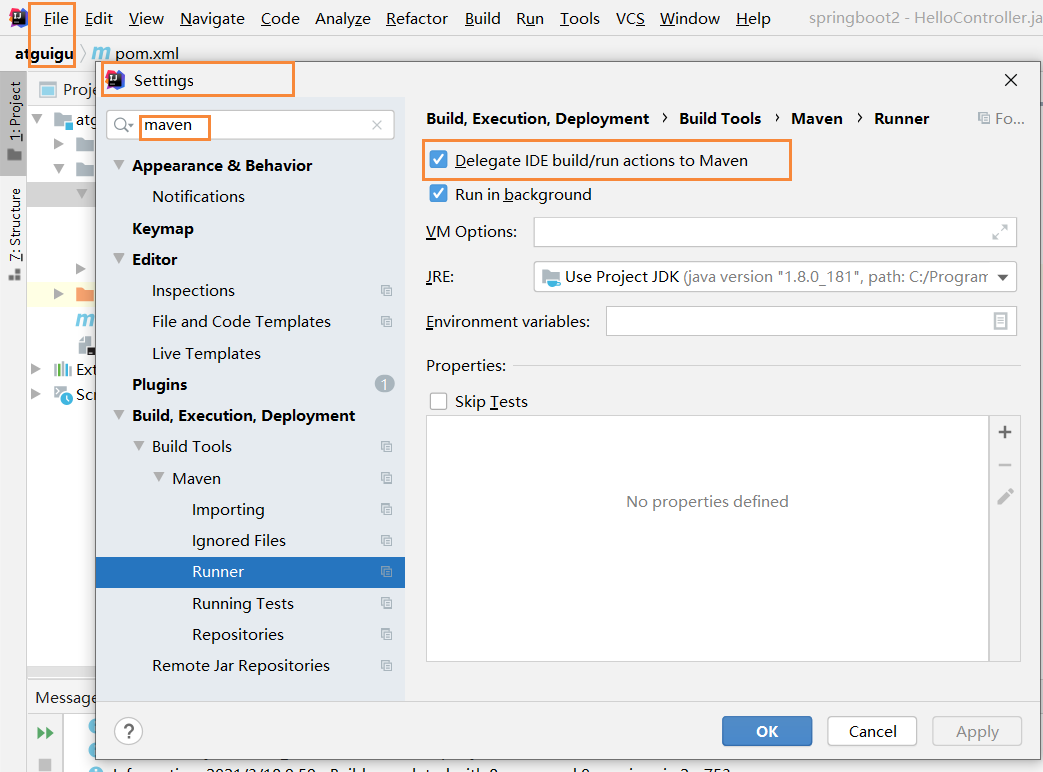The image size is (1043, 772).
Task: Select Live Templates in settings tree
Action: 206,354
